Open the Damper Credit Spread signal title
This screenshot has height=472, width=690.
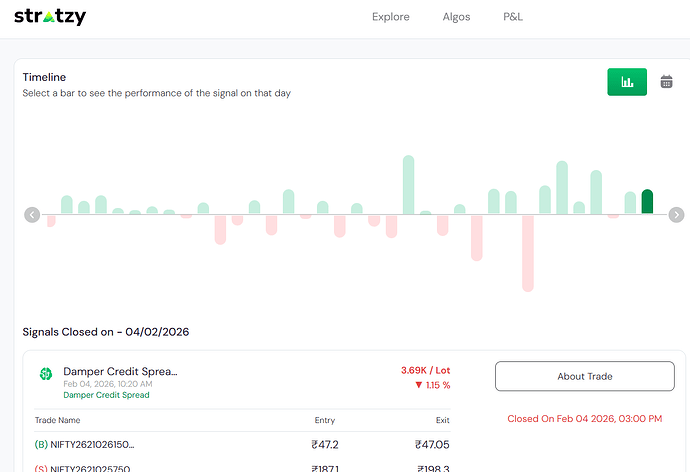[120, 371]
